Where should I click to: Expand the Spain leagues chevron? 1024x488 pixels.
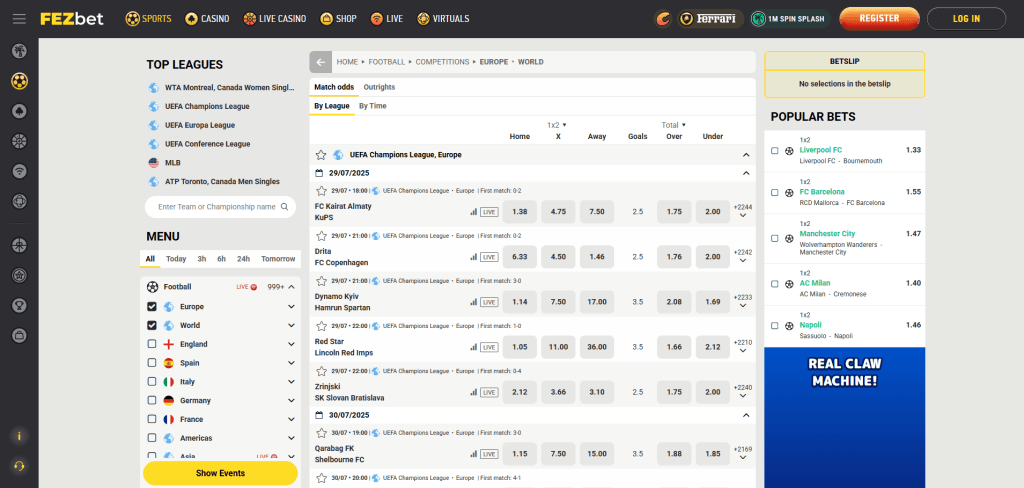pos(291,363)
